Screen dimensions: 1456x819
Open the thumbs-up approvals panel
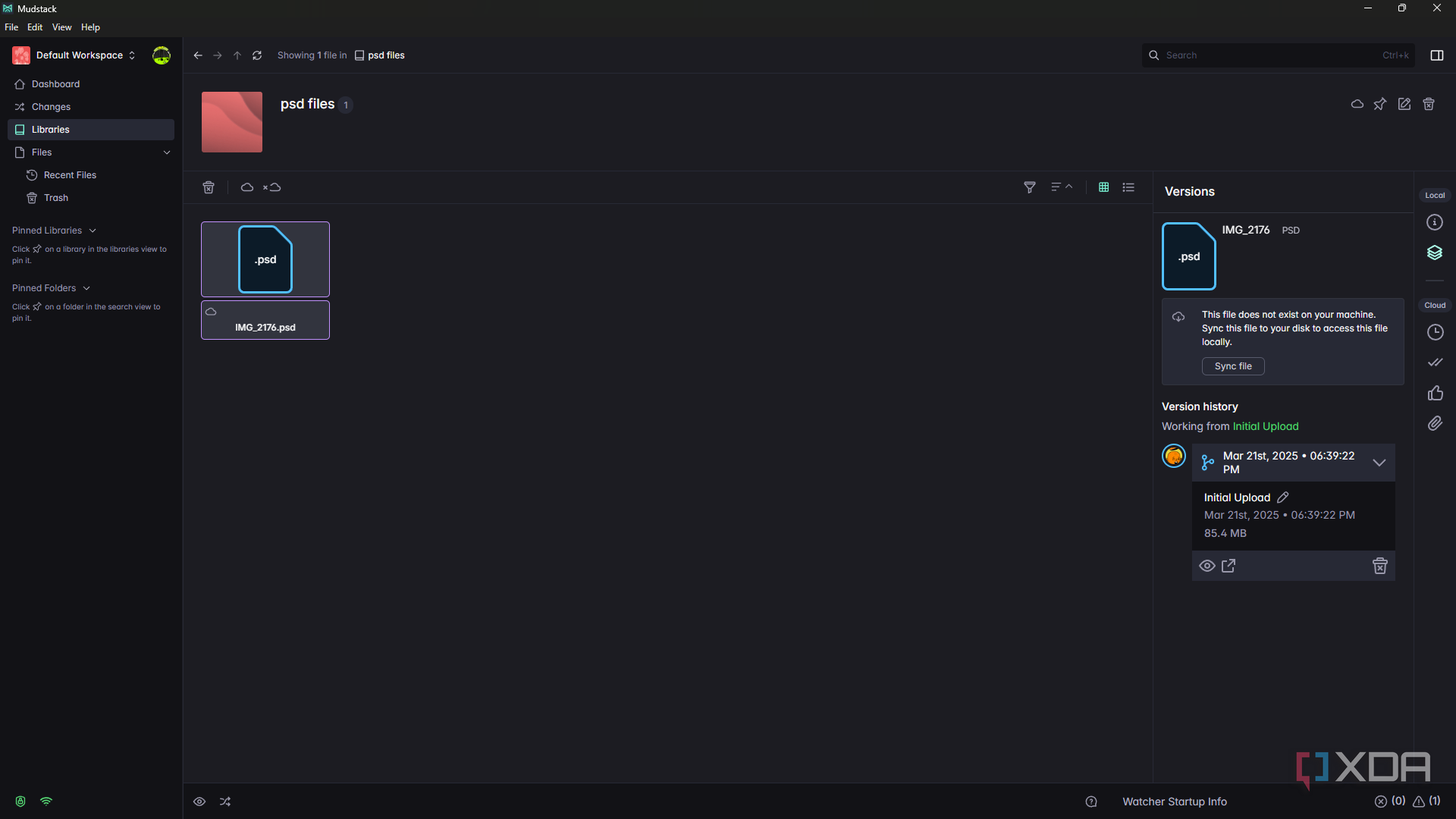pyautogui.click(x=1435, y=393)
